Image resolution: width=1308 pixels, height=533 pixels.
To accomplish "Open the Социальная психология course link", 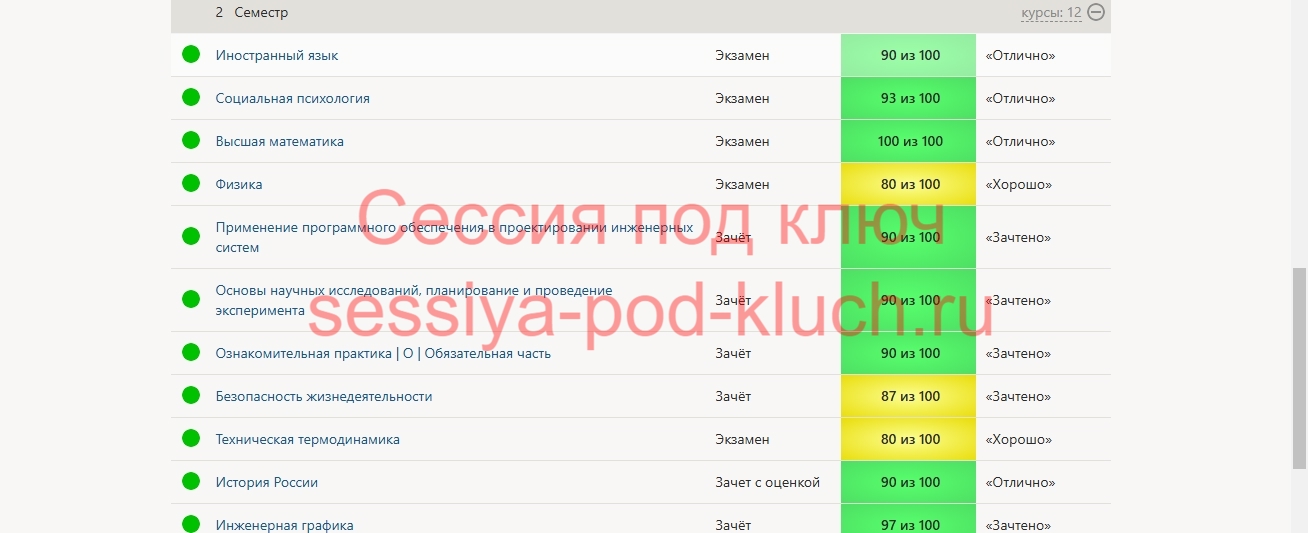I will 292,98.
